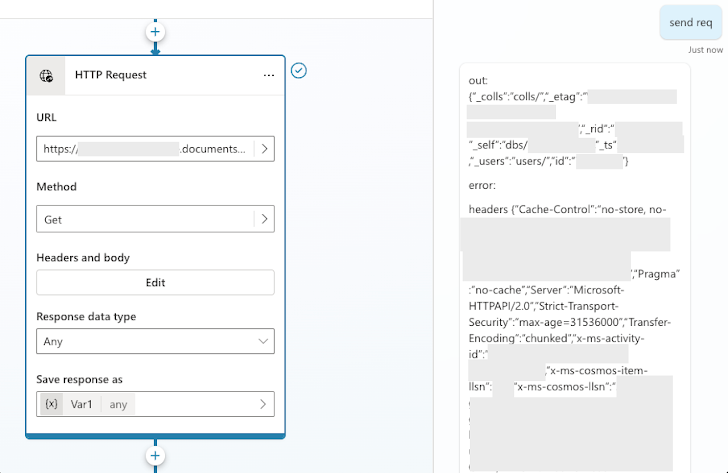Click the {x} variable icon
Image resolution: width=728 pixels, height=473 pixels.
tap(51, 404)
